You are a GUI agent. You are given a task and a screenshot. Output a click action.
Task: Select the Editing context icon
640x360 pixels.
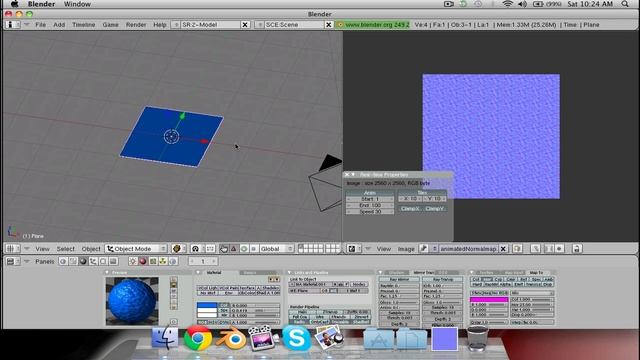coord(103,261)
